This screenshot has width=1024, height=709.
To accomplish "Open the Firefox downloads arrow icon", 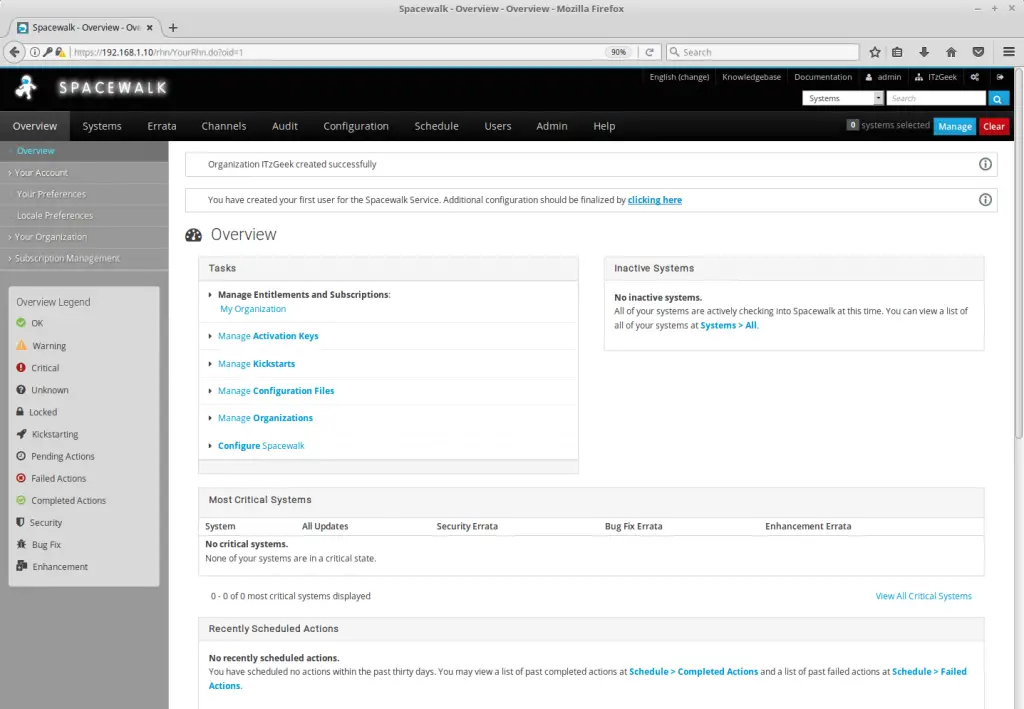I will click(923, 52).
